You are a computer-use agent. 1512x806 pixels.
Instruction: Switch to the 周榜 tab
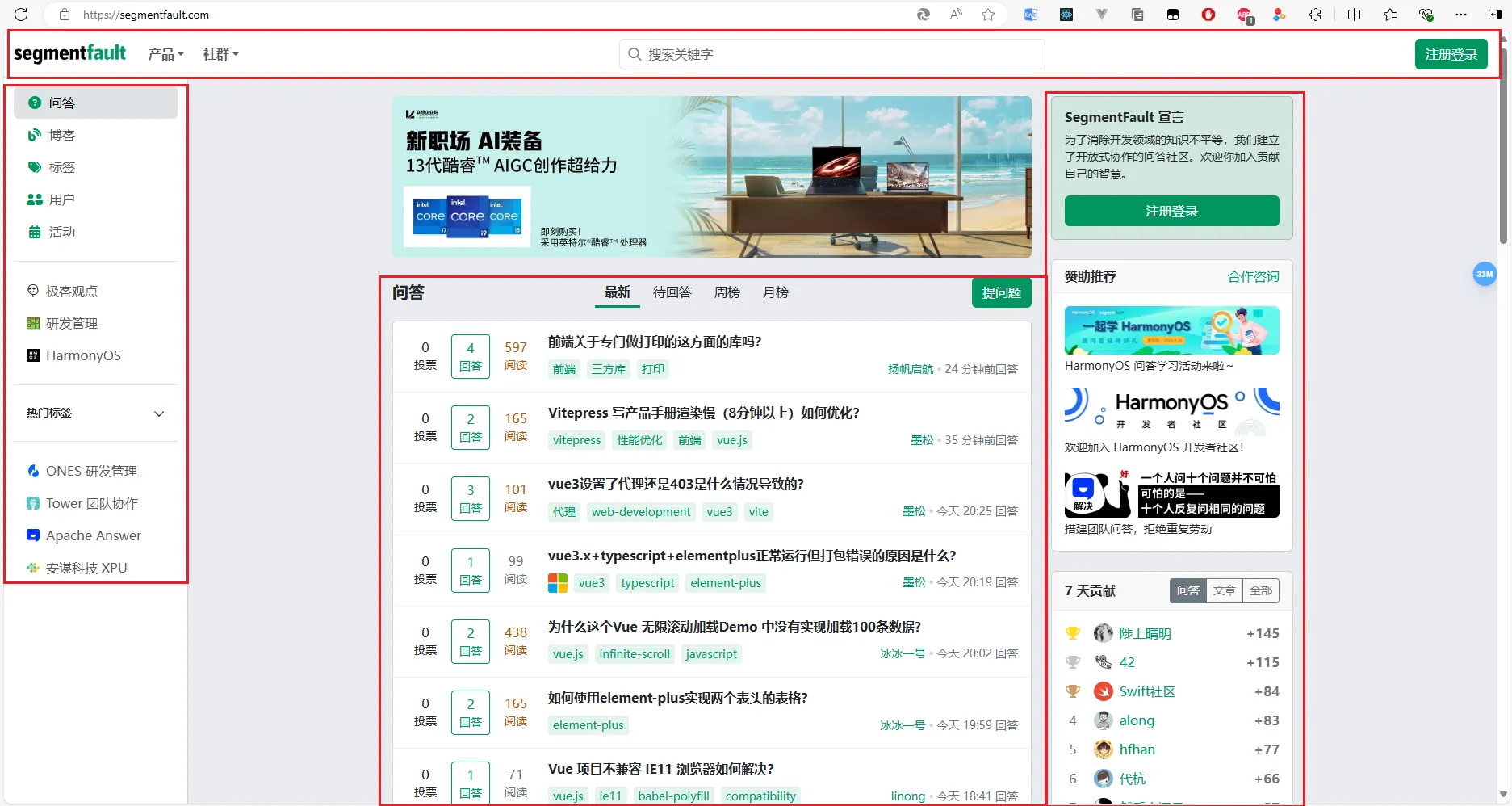(x=727, y=292)
